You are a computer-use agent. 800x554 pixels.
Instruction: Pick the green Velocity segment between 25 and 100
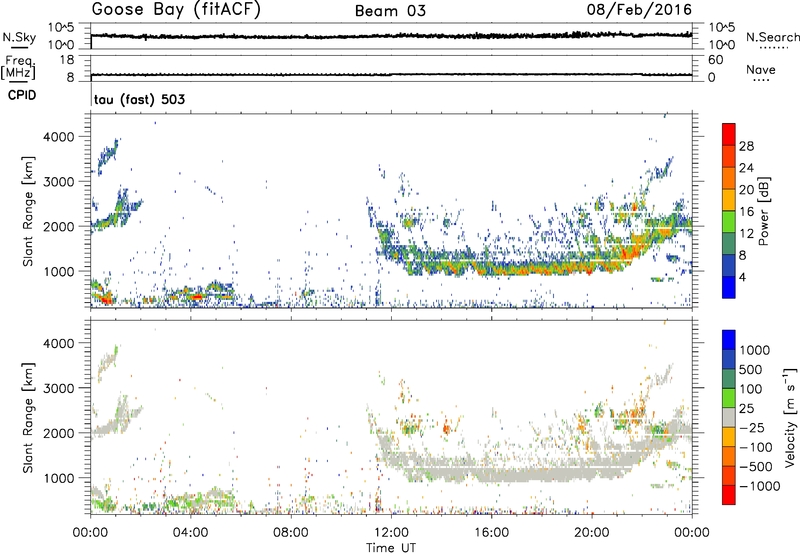(x=729, y=398)
